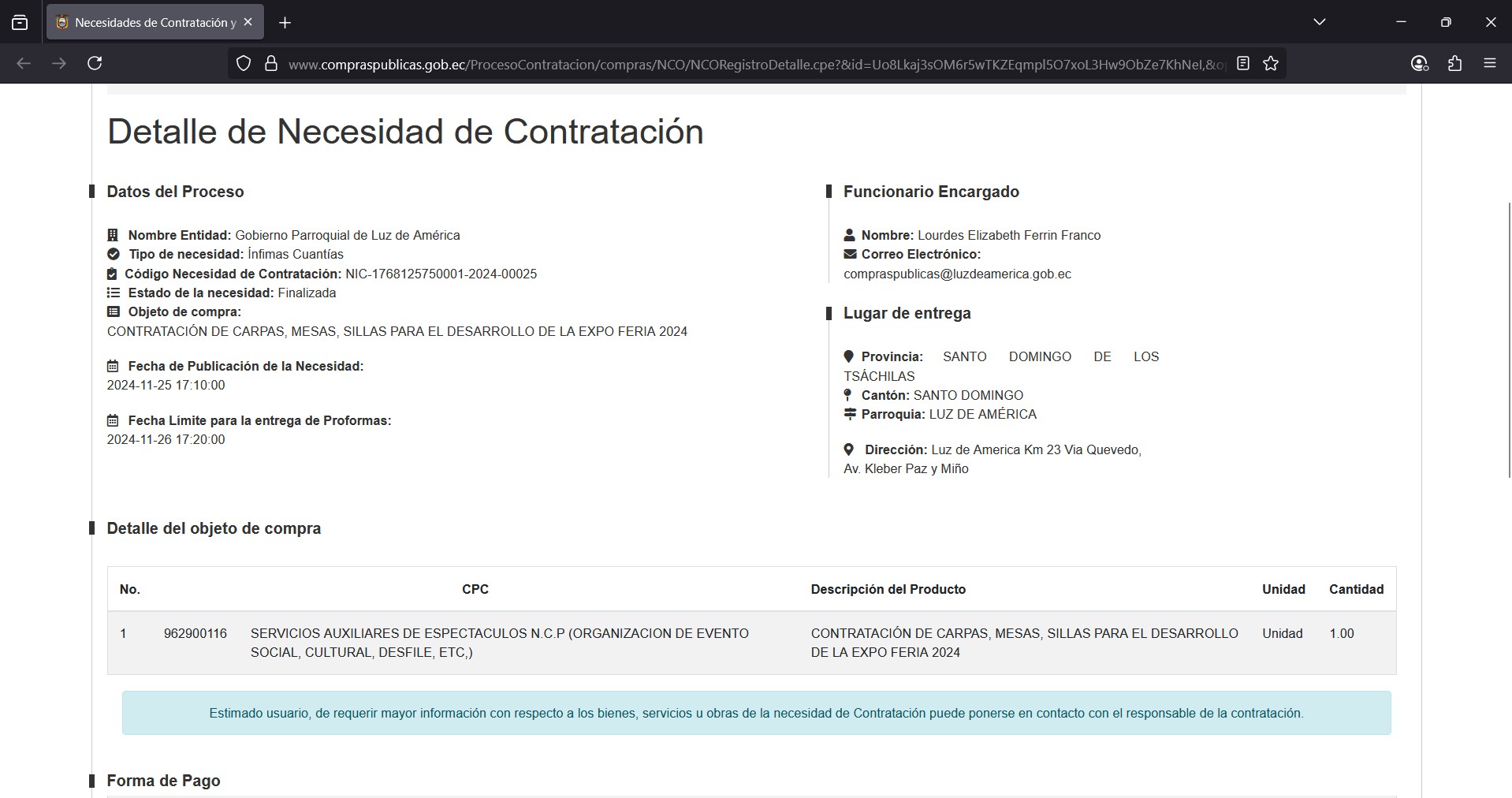
Task: Click Descripción del Producto column header
Action: point(888,589)
